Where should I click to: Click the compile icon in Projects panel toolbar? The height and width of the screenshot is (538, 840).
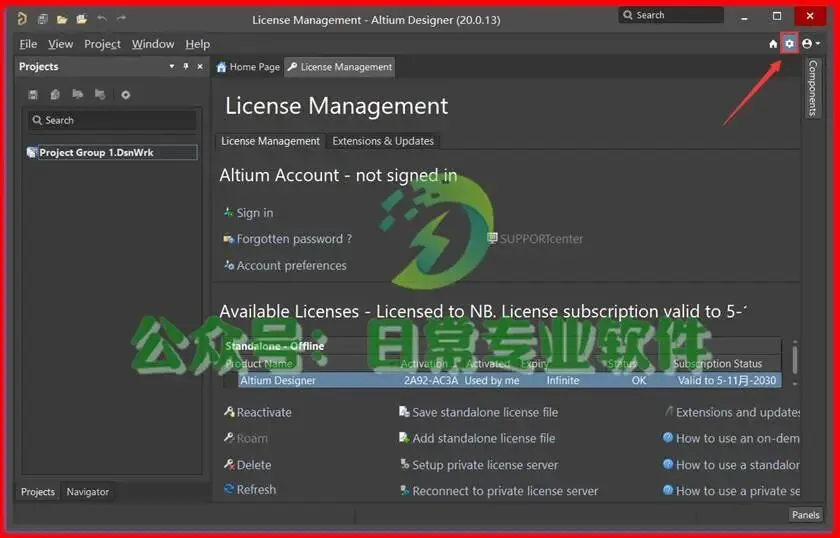(x=55, y=95)
